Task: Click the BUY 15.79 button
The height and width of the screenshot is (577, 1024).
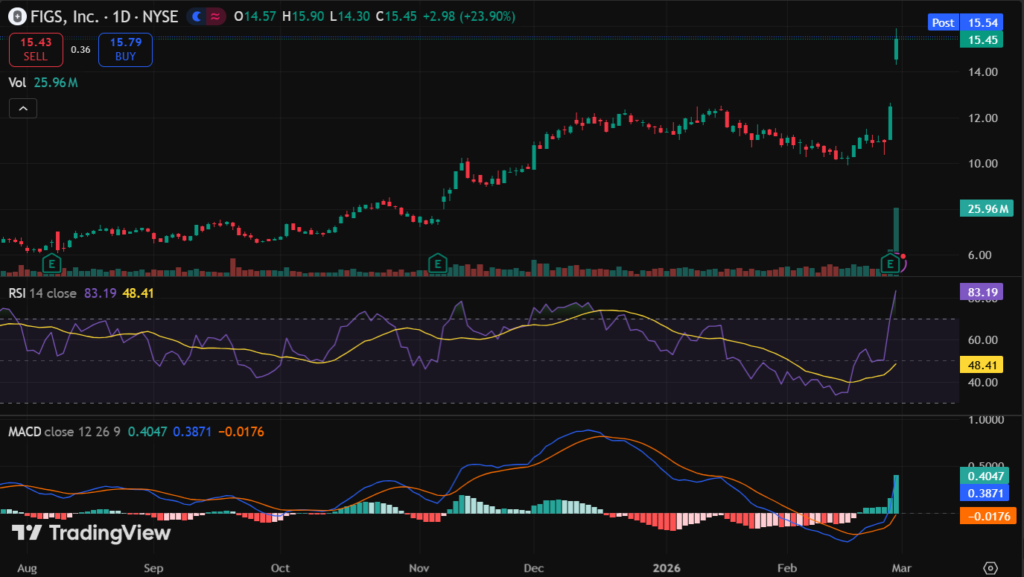Action: click(x=125, y=49)
